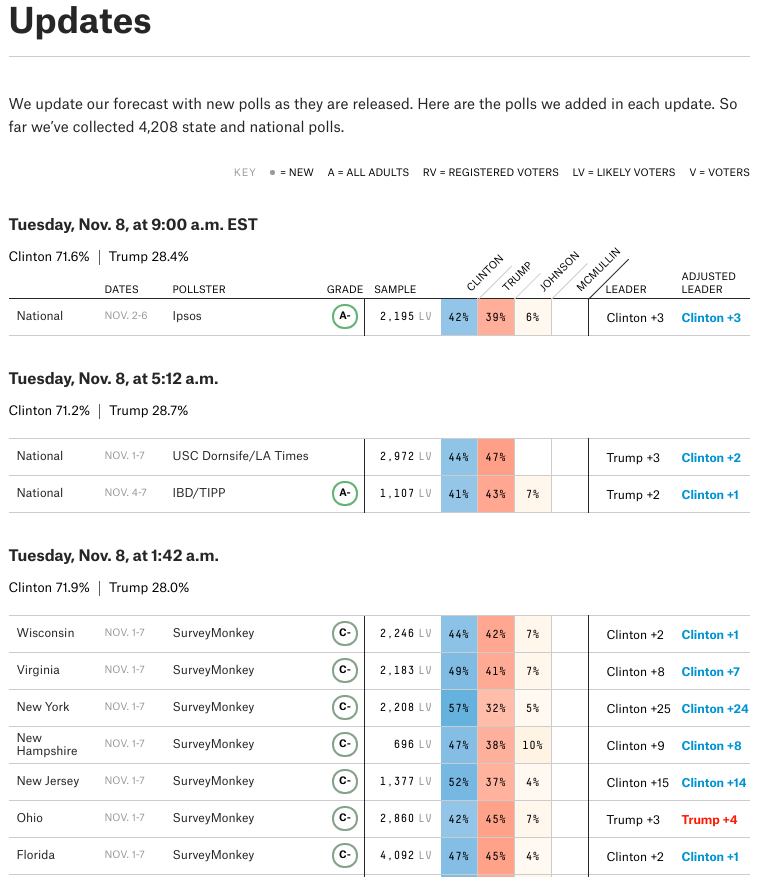Click the A- grade badge for Ipsos
This screenshot has width=772, height=877.
tap(345, 317)
